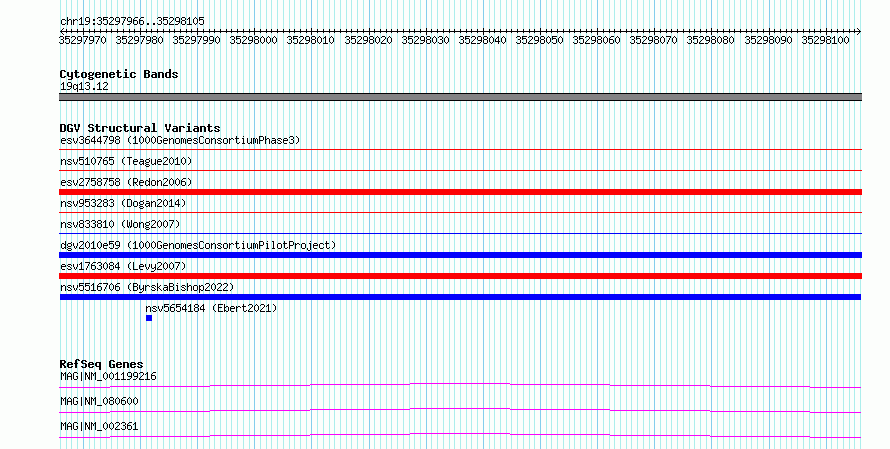This screenshot has height=449, width=890.
Task: Open the dgv2010e59 pilot project variant
Action: coord(198,245)
